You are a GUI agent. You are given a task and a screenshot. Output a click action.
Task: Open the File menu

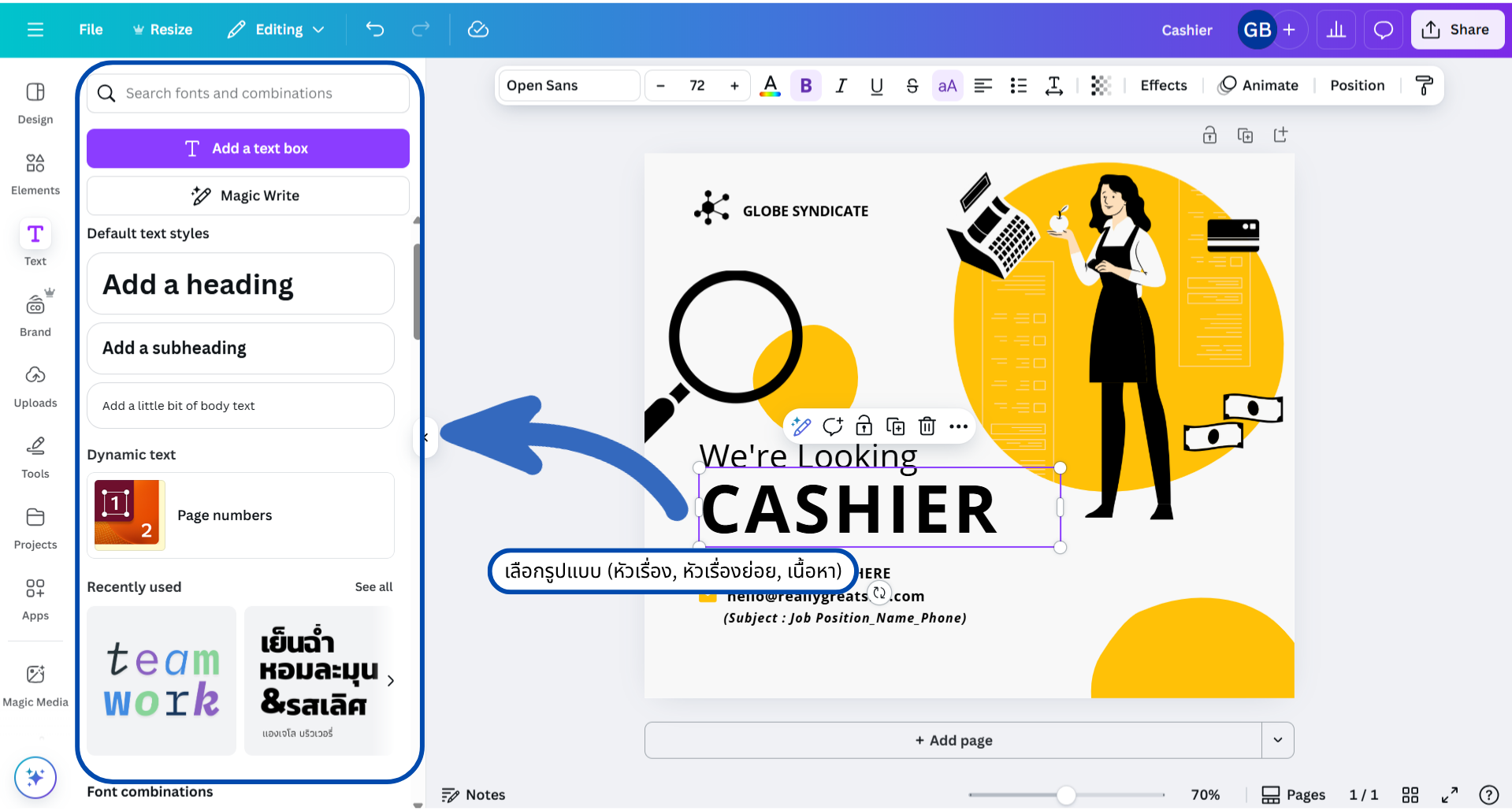pos(91,30)
